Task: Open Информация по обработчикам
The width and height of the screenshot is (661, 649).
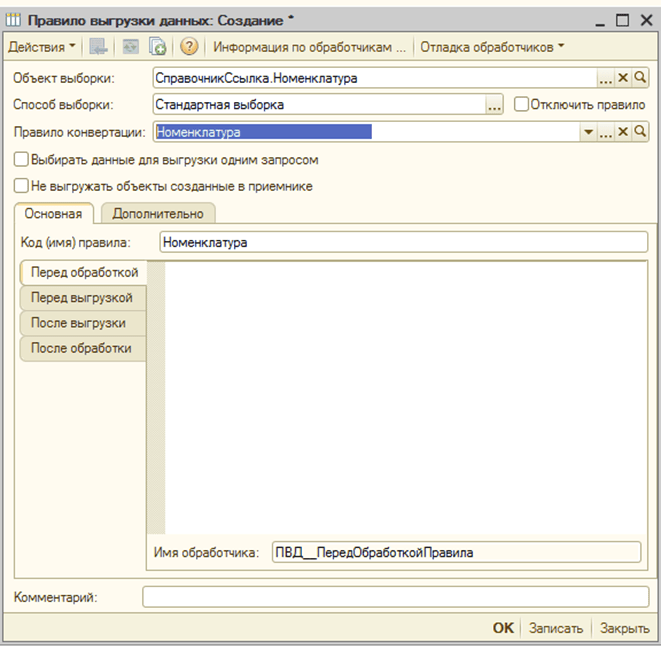Action: 310,47
